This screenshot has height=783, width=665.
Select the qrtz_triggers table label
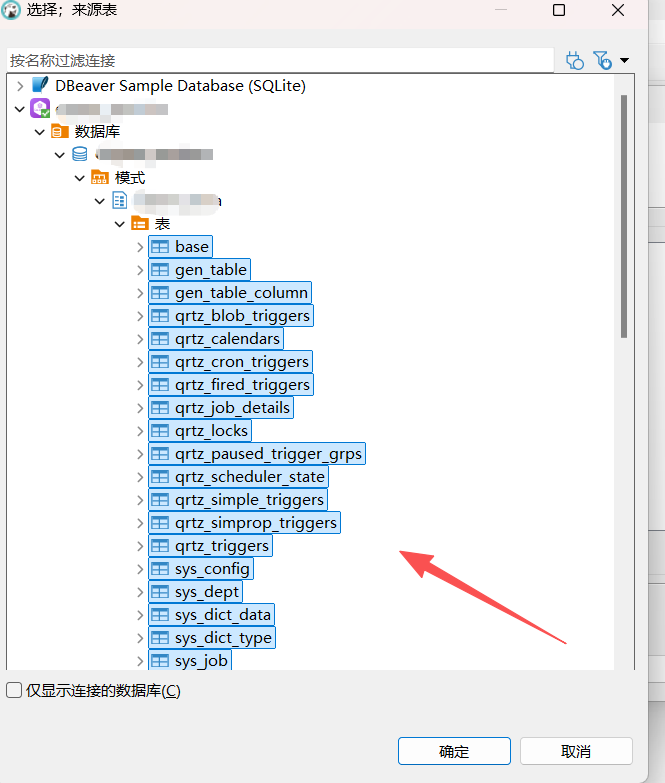click(x=222, y=546)
